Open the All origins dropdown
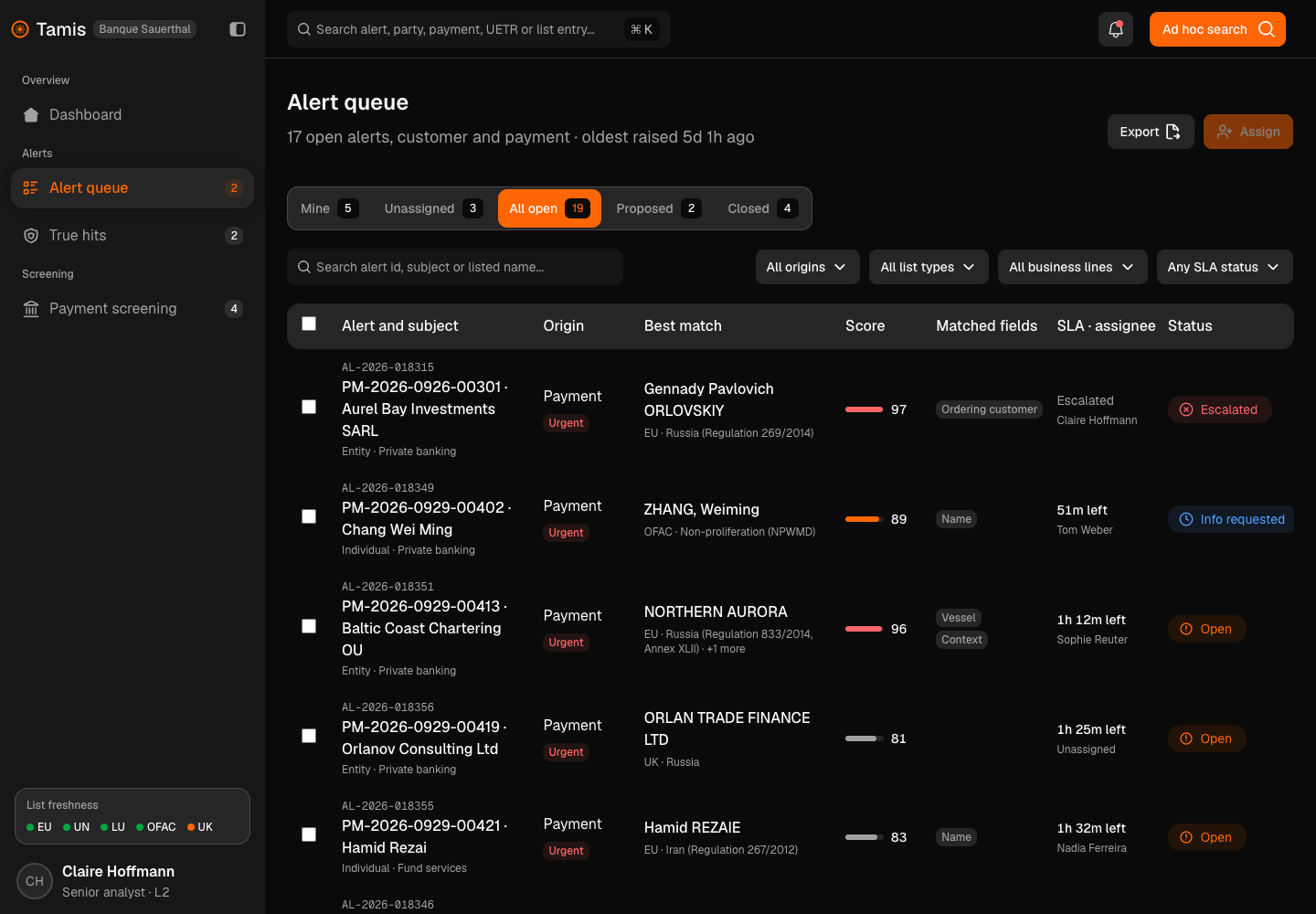The height and width of the screenshot is (914, 1316). coord(807,267)
